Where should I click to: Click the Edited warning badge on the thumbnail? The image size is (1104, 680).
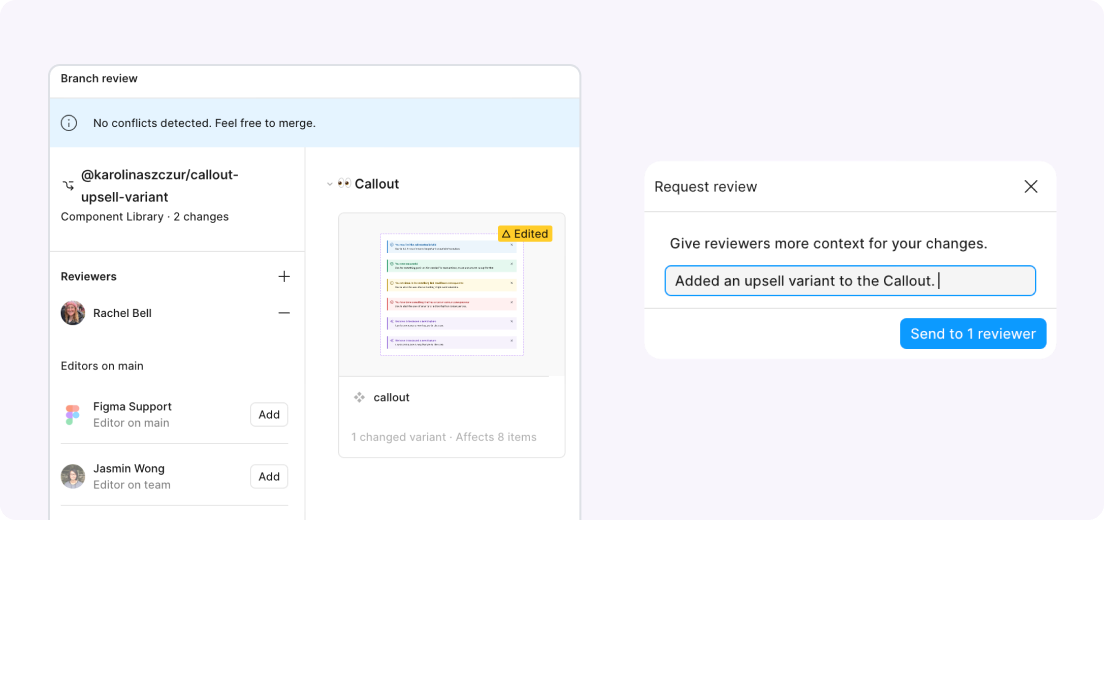525,233
